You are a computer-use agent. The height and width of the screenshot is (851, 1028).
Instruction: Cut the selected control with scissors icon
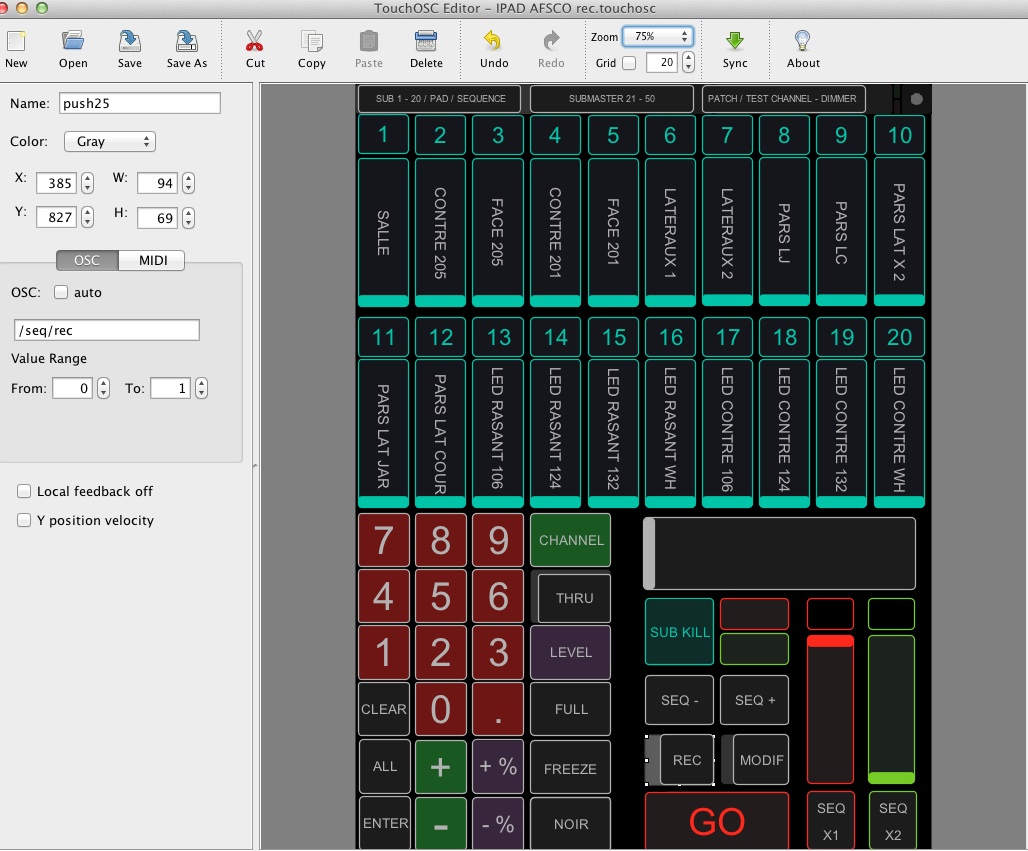pos(255,42)
